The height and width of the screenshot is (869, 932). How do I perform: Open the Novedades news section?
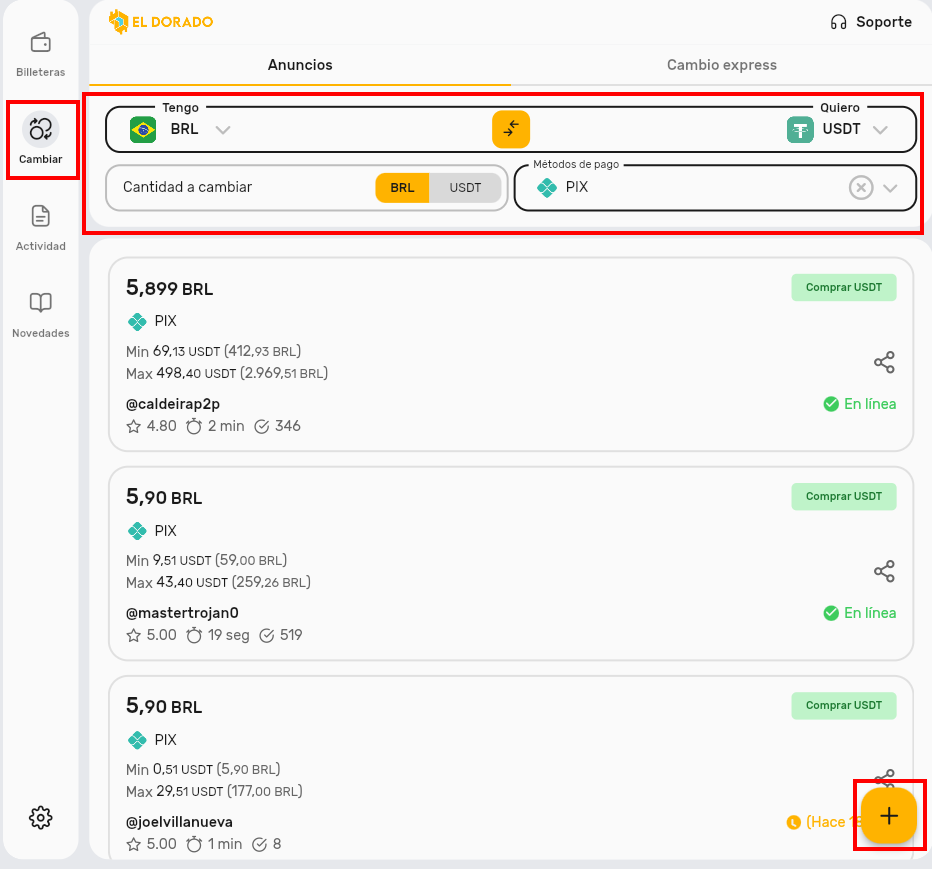click(x=40, y=315)
